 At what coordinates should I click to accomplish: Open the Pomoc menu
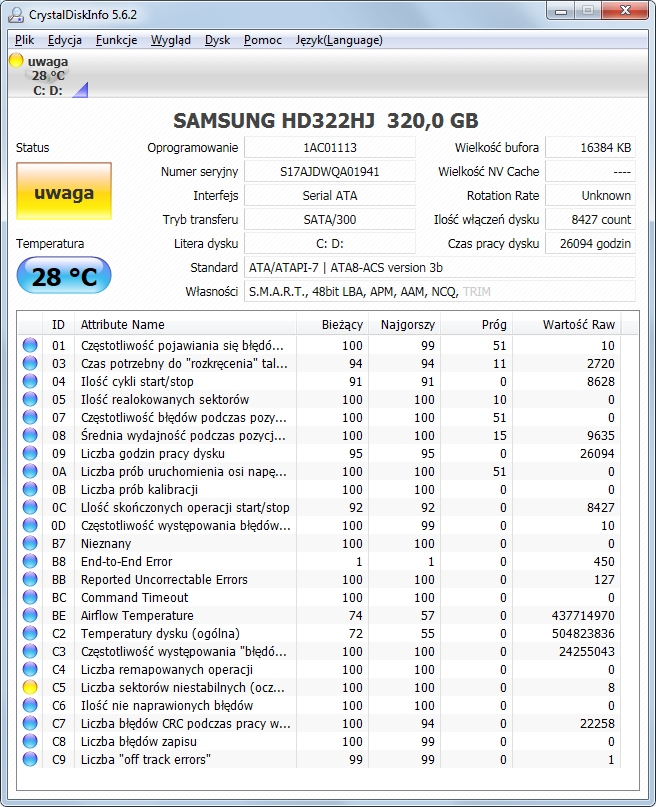pyautogui.click(x=262, y=40)
